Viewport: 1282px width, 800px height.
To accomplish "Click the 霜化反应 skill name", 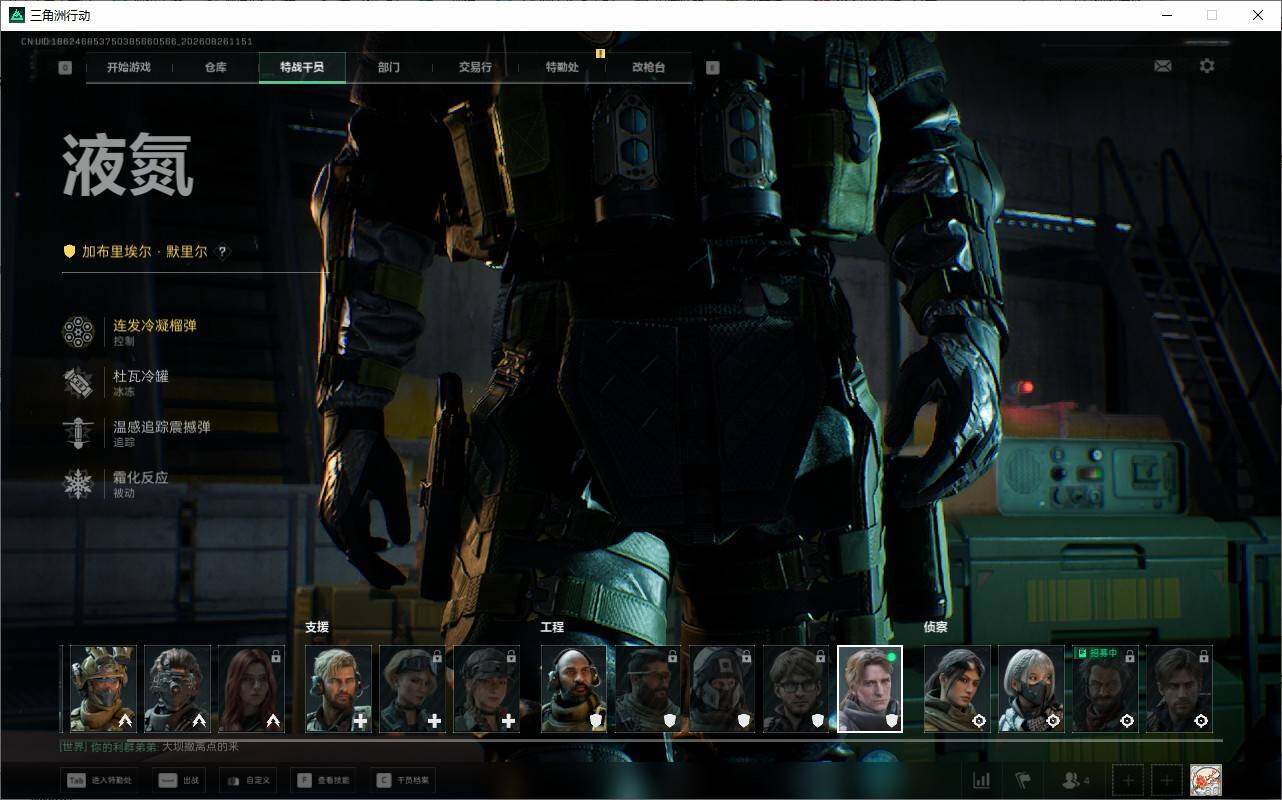I will (x=141, y=478).
